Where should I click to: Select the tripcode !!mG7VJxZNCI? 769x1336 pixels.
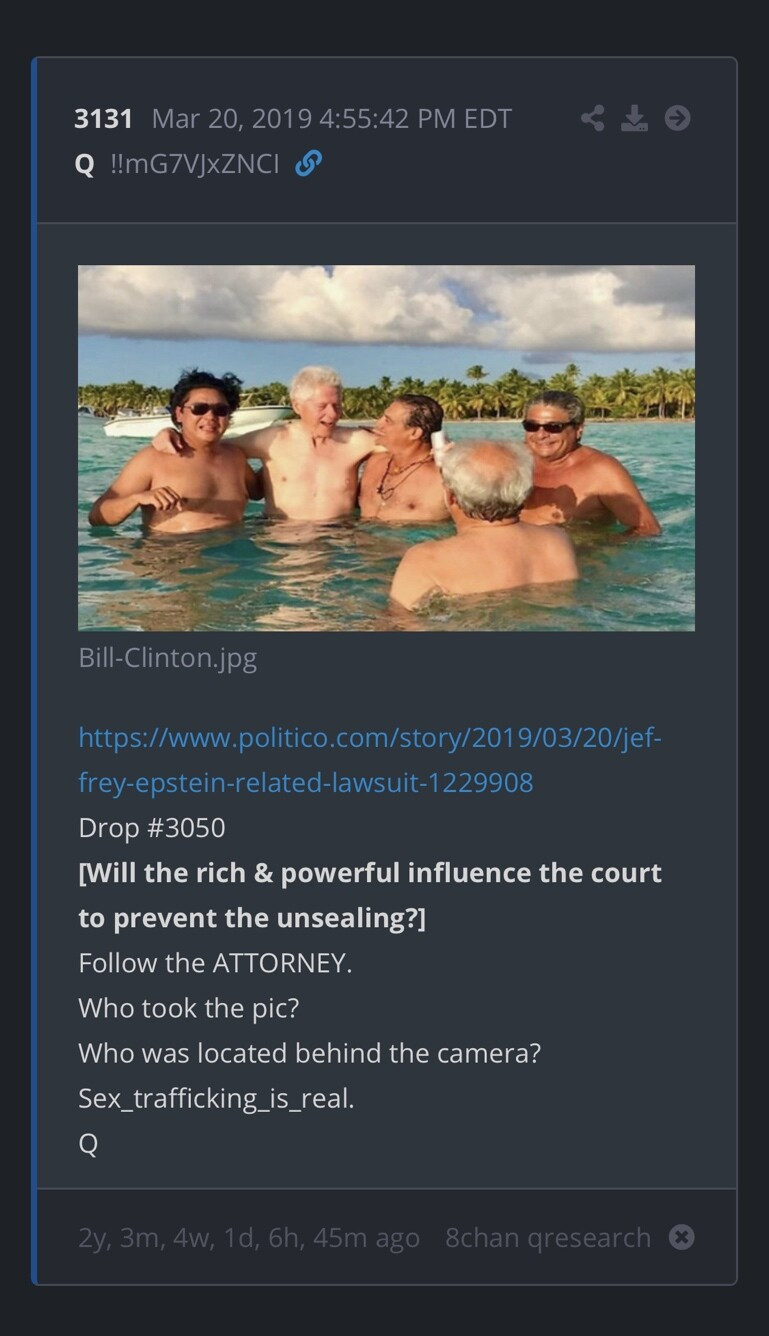coord(195,164)
